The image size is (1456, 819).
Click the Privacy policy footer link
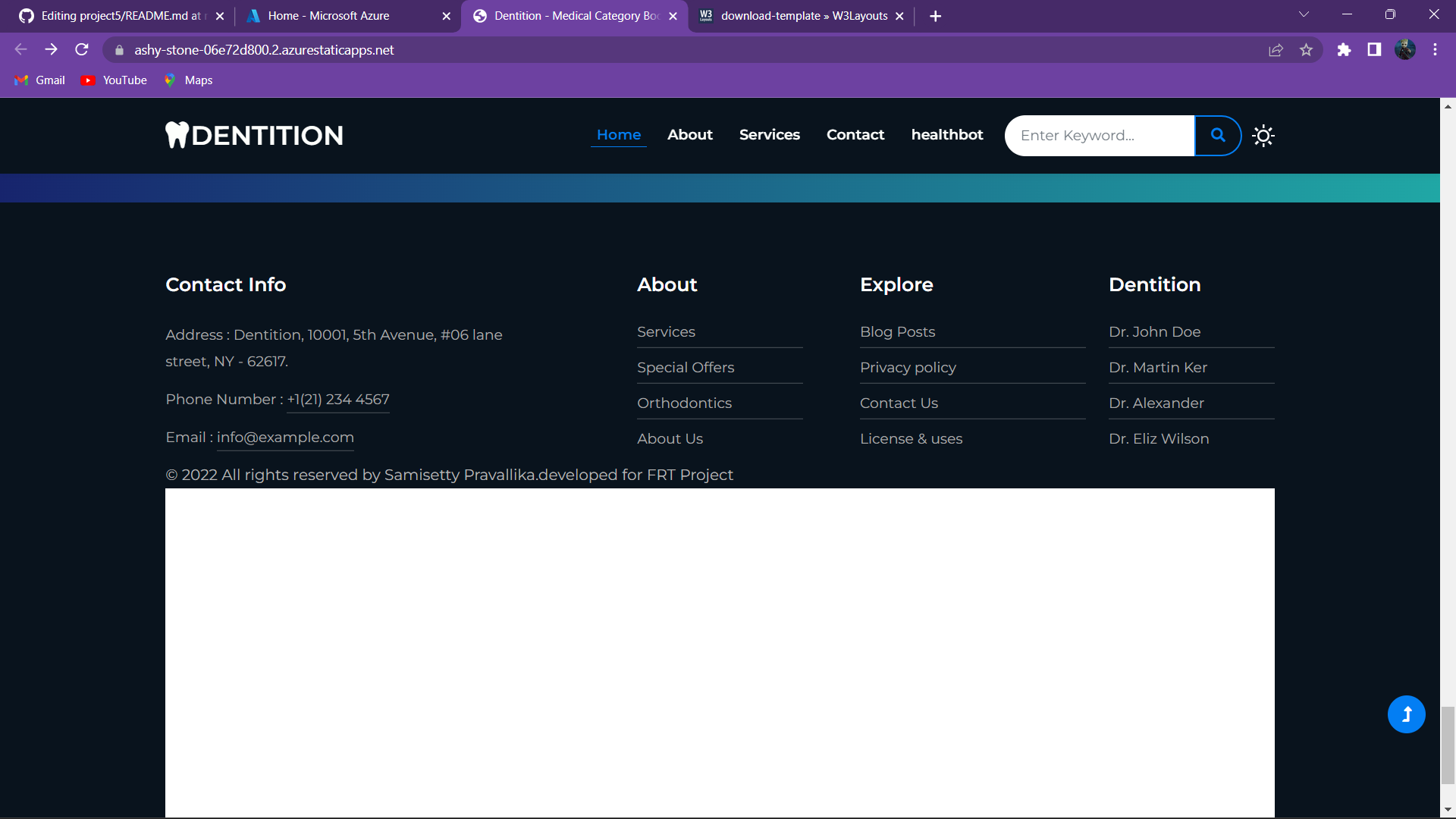point(908,368)
